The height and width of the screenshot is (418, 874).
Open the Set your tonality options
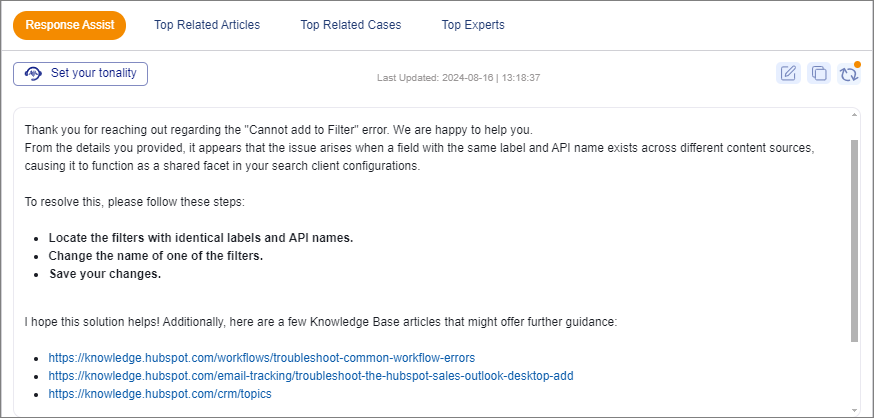pyautogui.click(x=80, y=73)
